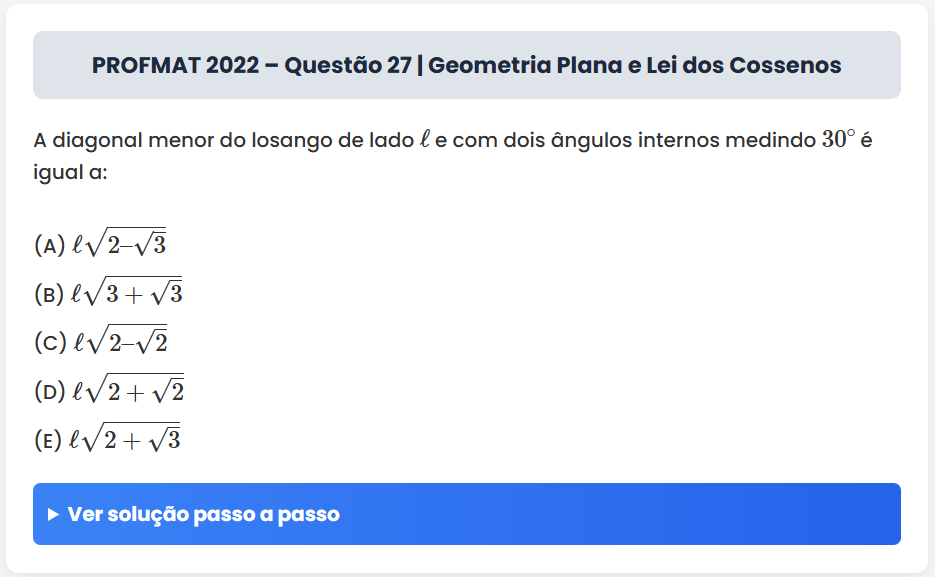Image resolution: width=935 pixels, height=577 pixels.
Task: Select option letter (A)
Action: [49, 245]
